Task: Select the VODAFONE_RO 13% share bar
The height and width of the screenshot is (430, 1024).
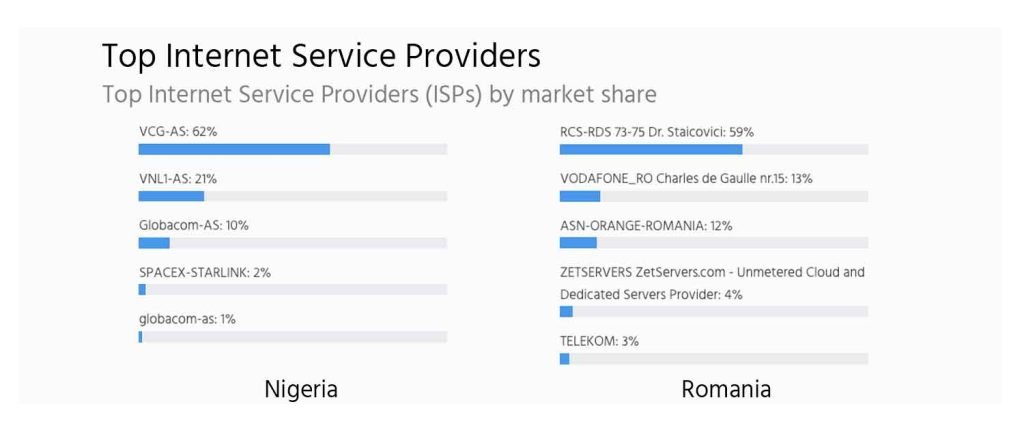Action: click(x=713, y=196)
